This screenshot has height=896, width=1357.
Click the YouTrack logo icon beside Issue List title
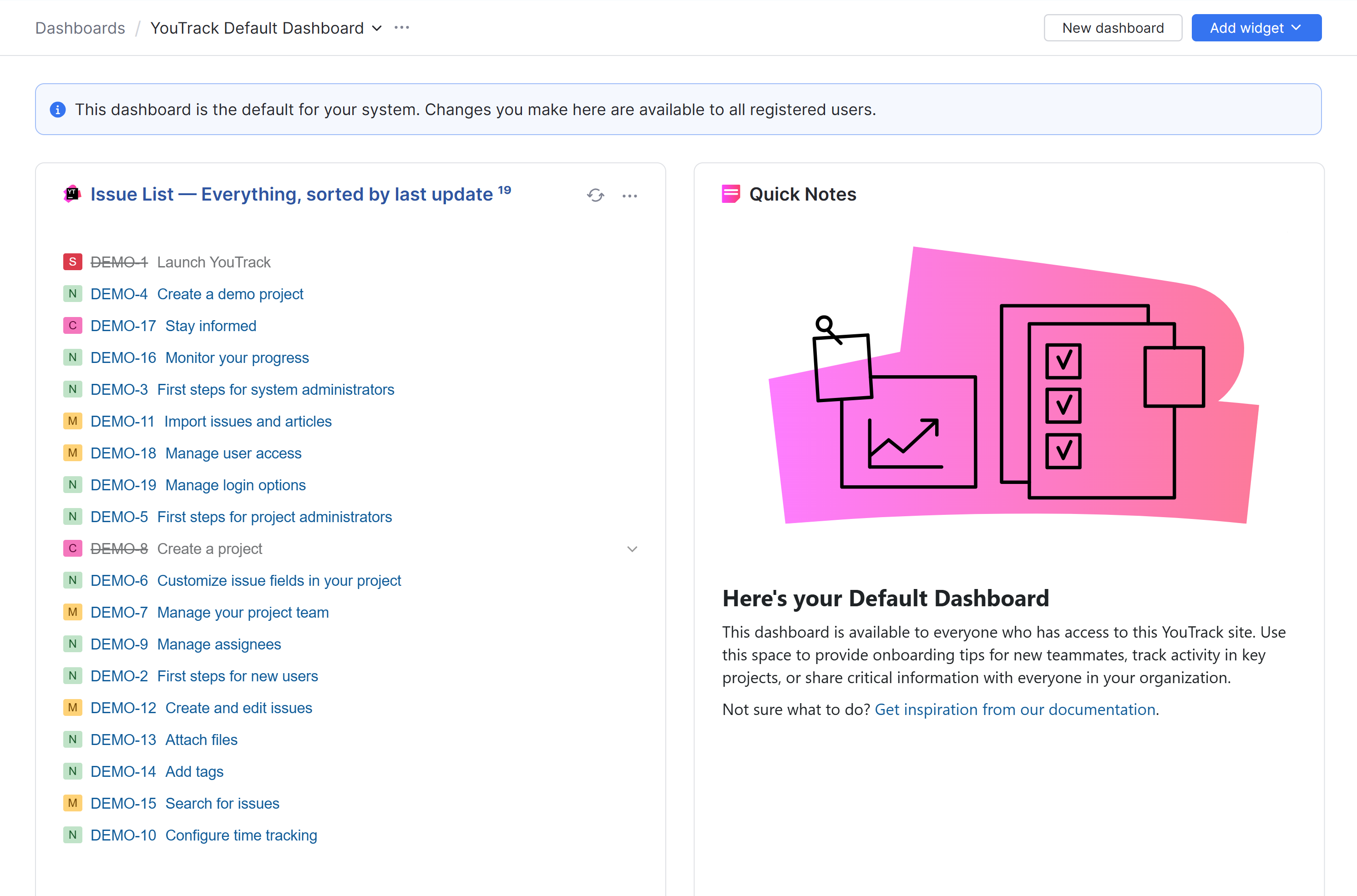pyautogui.click(x=72, y=194)
